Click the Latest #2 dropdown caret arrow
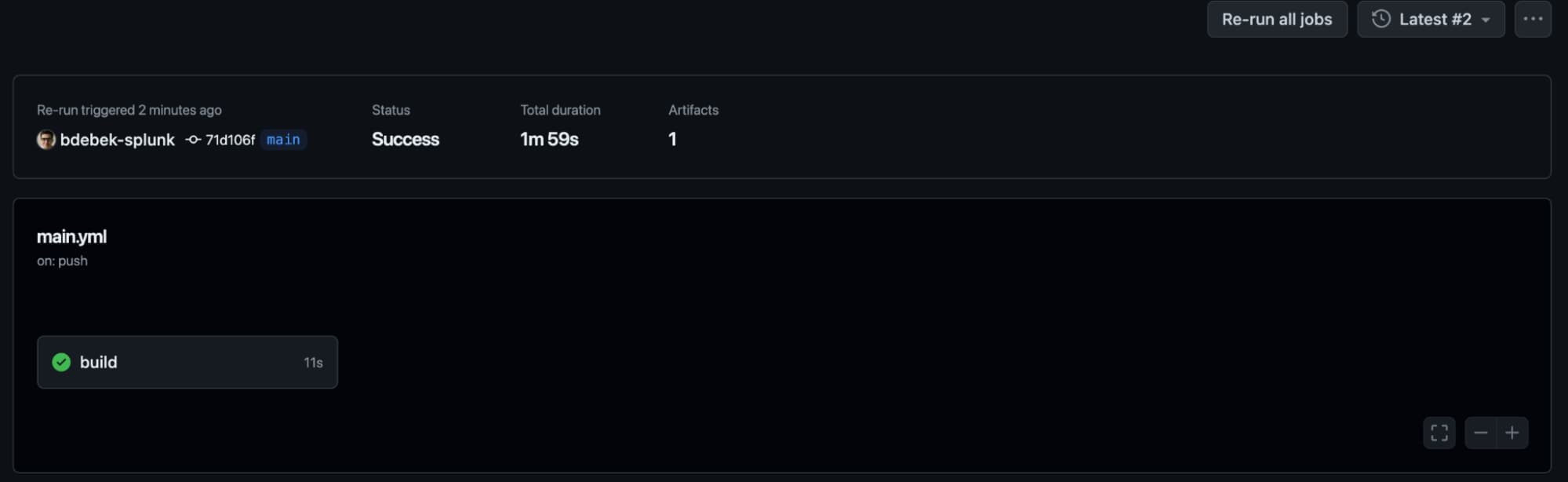The image size is (1568, 482). click(x=1486, y=20)
